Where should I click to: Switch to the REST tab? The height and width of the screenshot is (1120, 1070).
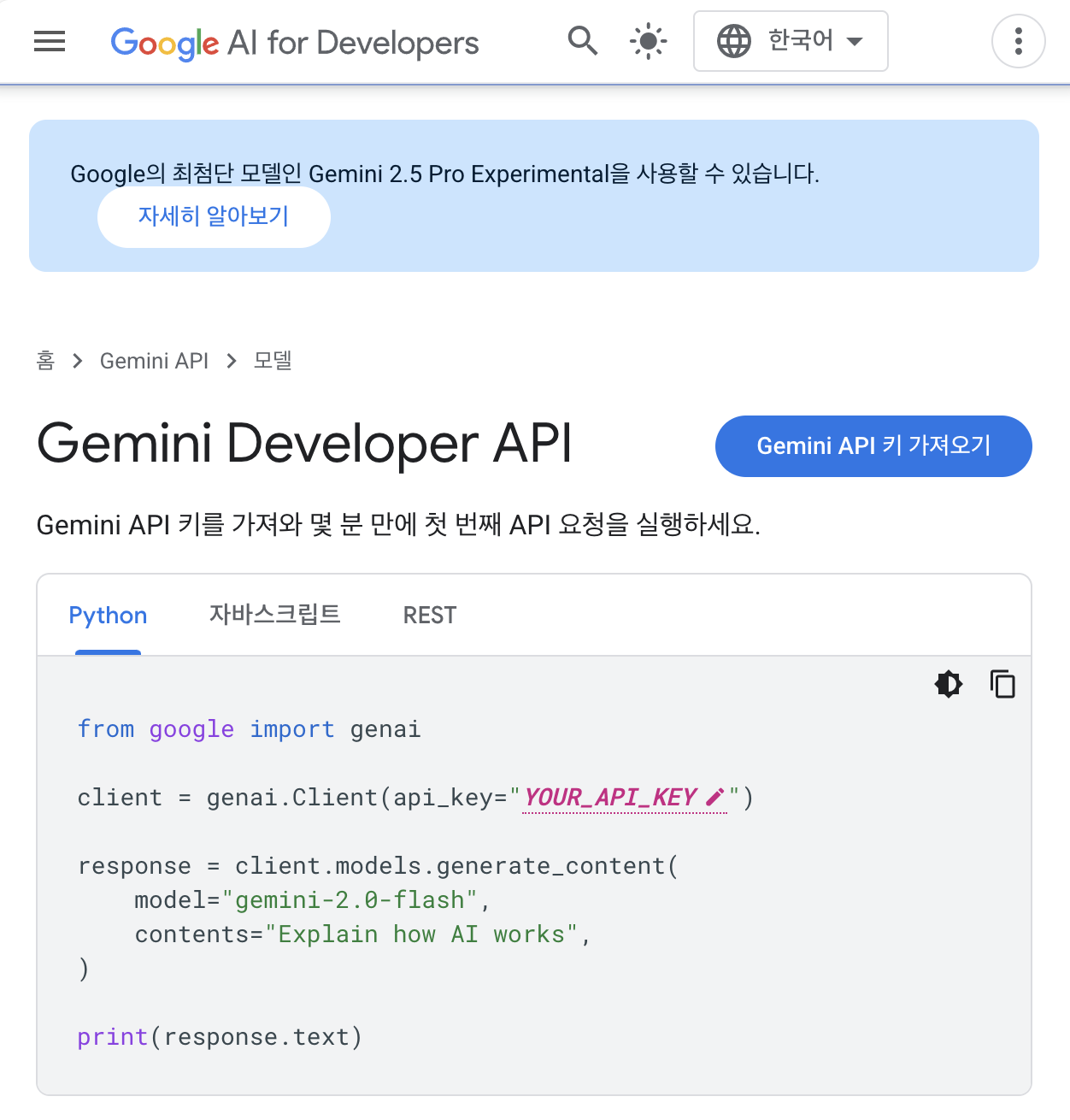[x=429, y=616]
